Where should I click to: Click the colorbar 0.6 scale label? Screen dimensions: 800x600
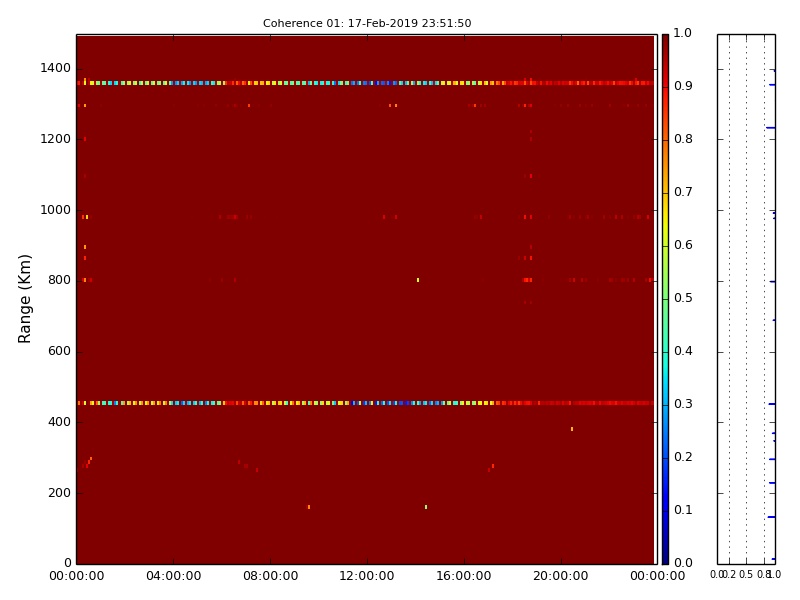pyautogui.click(x=683, y=245)
